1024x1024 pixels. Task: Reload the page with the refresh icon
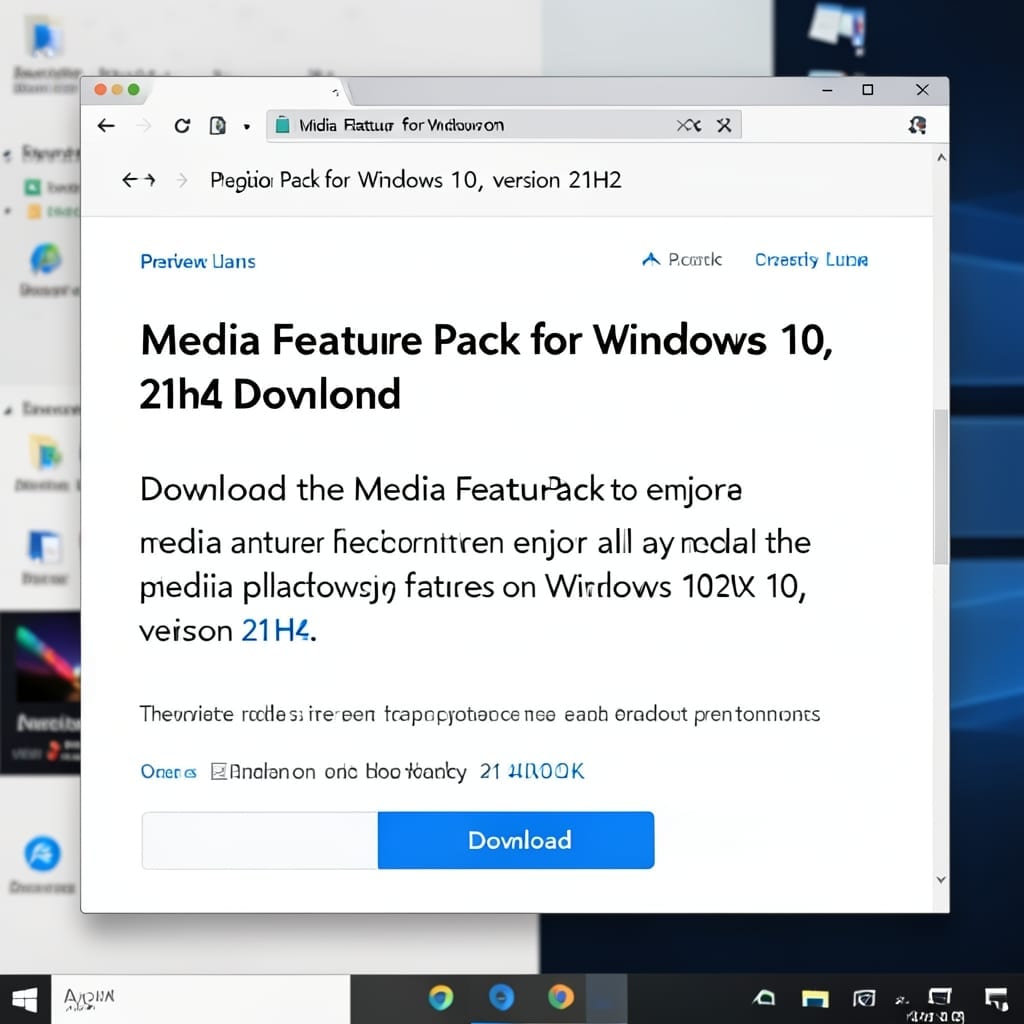point(182,125)
